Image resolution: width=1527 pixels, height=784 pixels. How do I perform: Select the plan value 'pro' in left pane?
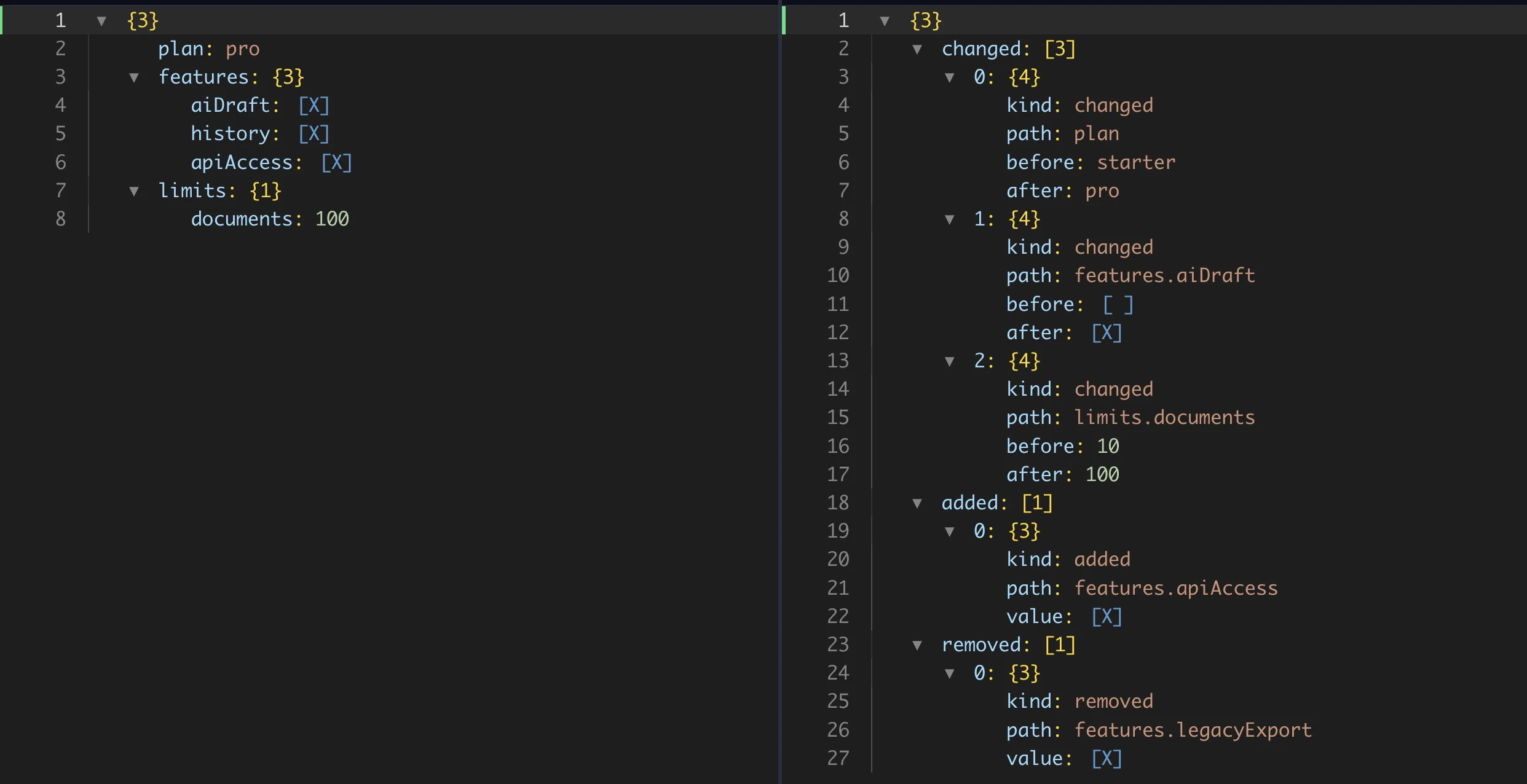(243, 49)
